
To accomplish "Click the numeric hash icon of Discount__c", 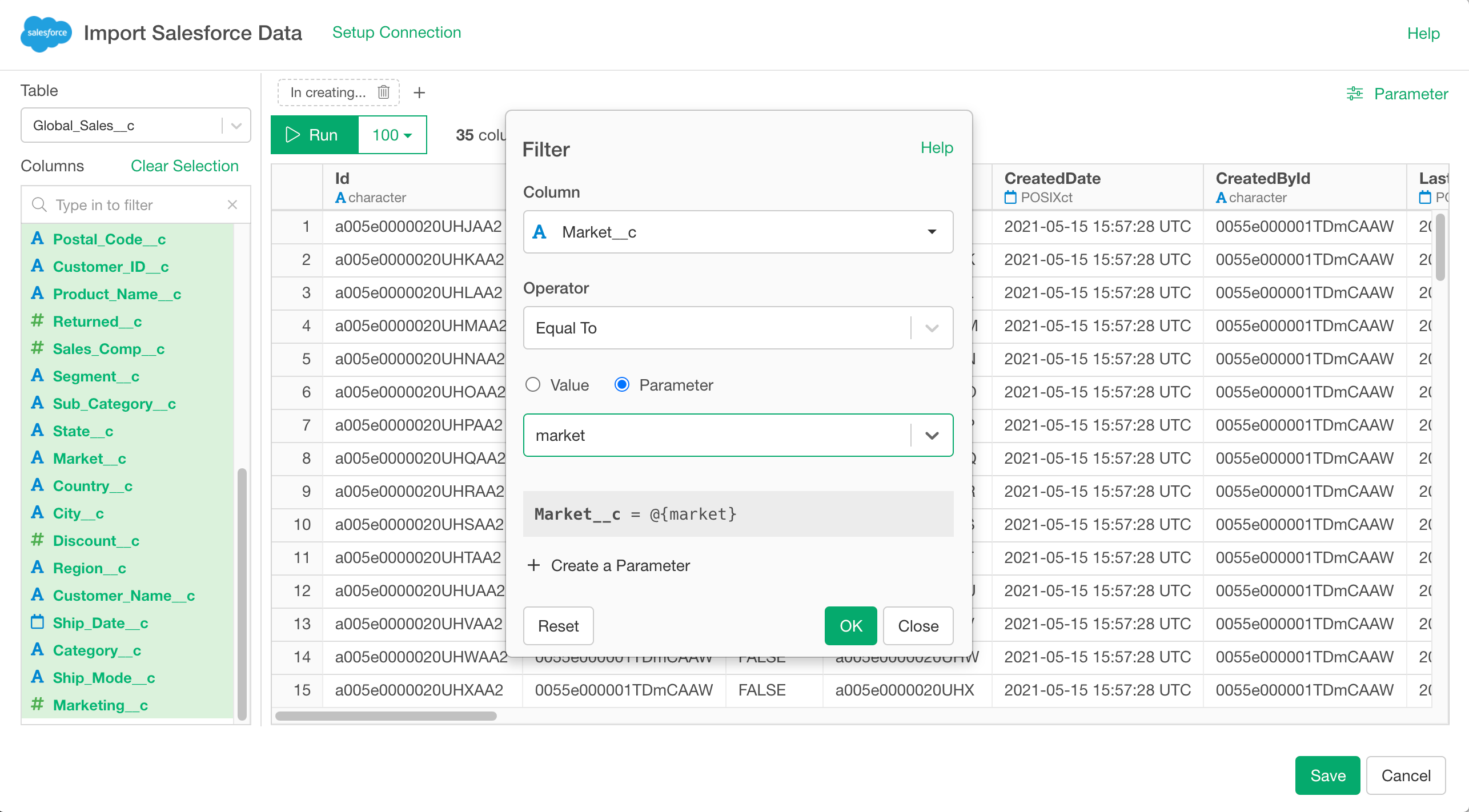I will point(38,540).
